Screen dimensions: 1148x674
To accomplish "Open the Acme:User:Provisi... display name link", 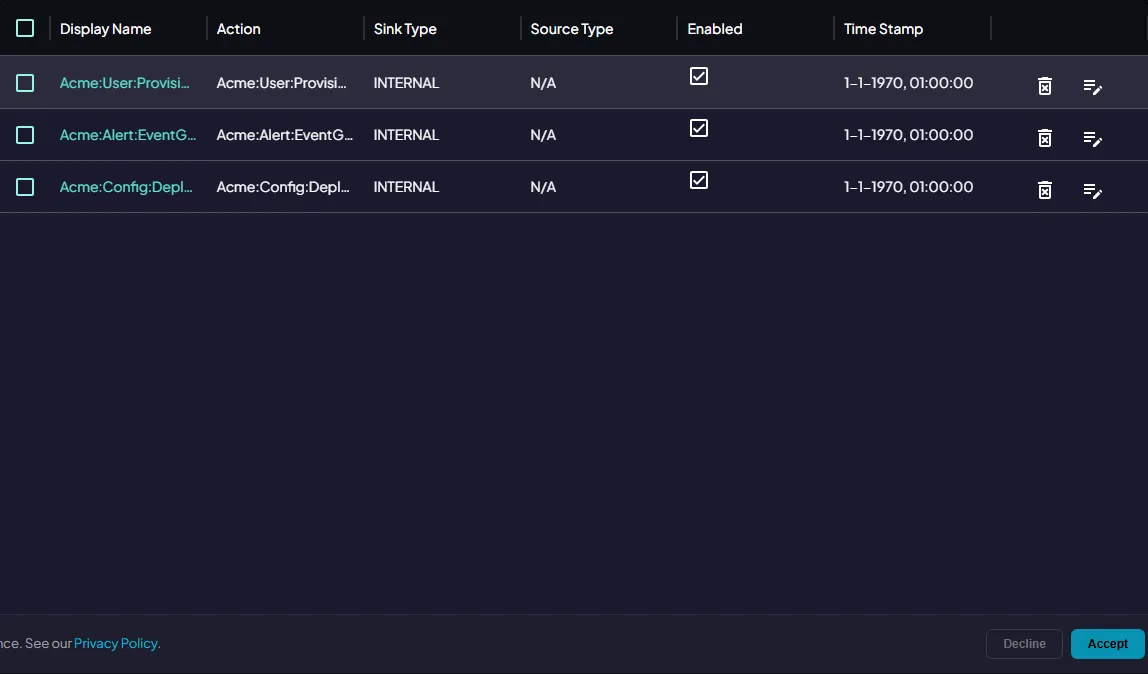I will point(124,83).
